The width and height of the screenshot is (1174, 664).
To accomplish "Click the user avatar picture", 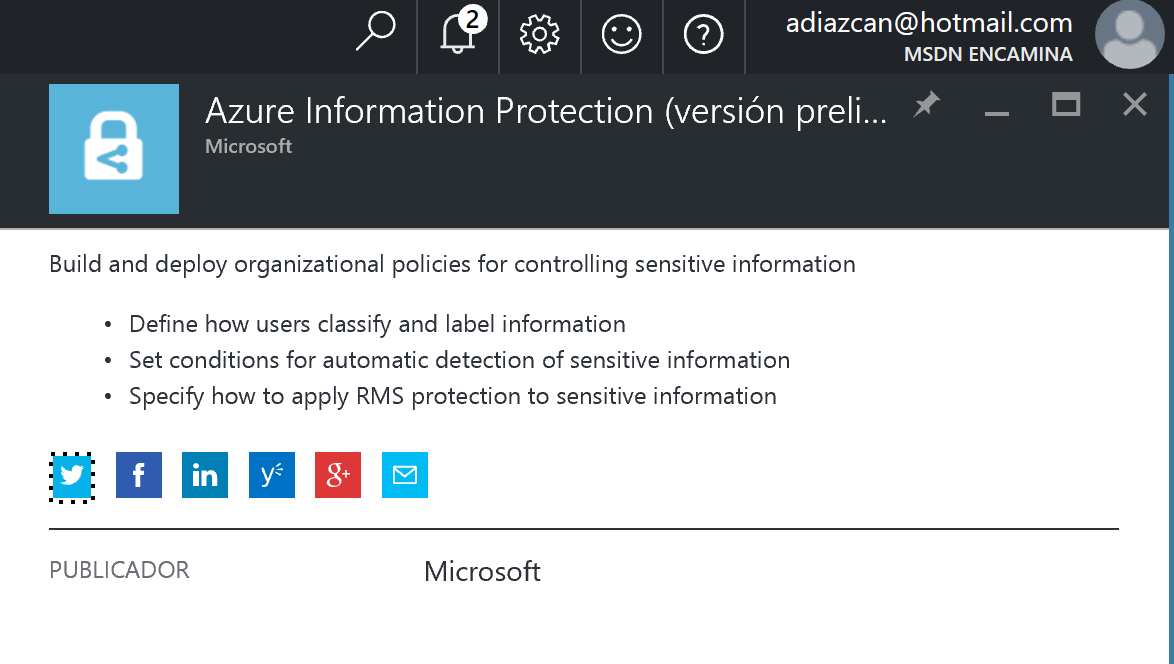I will [x=1130, y=35].
